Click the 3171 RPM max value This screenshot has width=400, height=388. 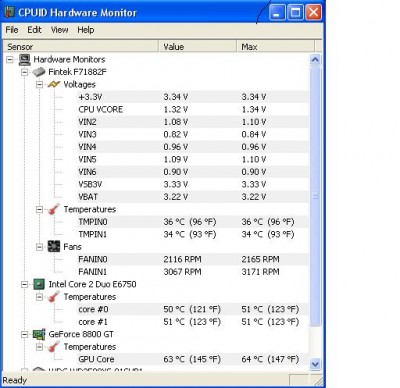pyautogui.click(x=260, y=272)
